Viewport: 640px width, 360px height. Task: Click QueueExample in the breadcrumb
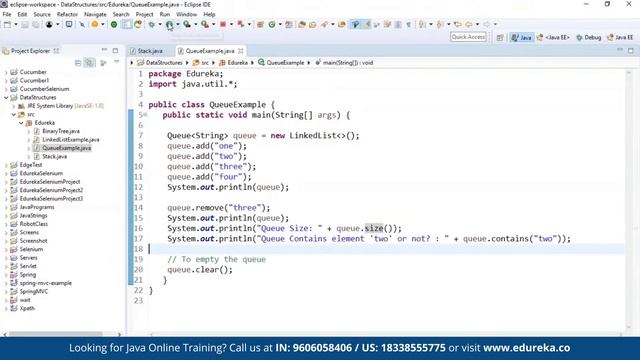click(285, 63)
